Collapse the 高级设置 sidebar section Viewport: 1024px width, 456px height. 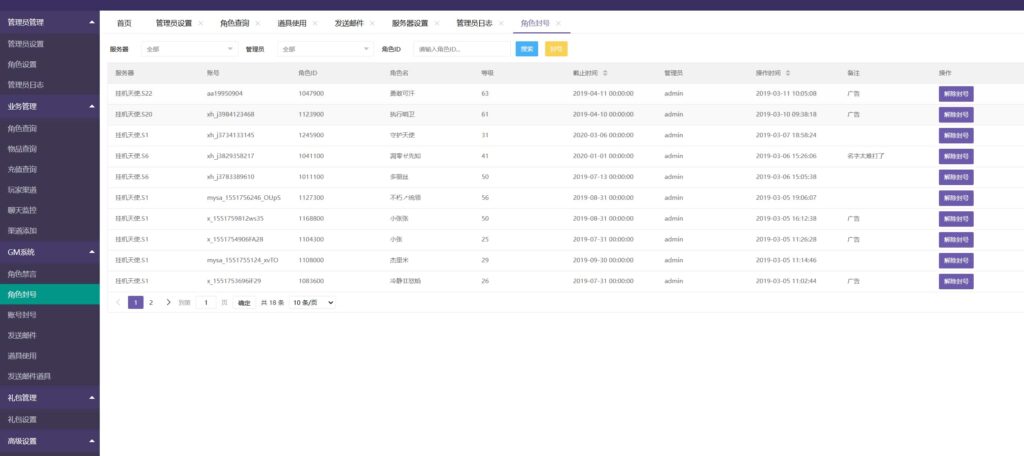92,441
